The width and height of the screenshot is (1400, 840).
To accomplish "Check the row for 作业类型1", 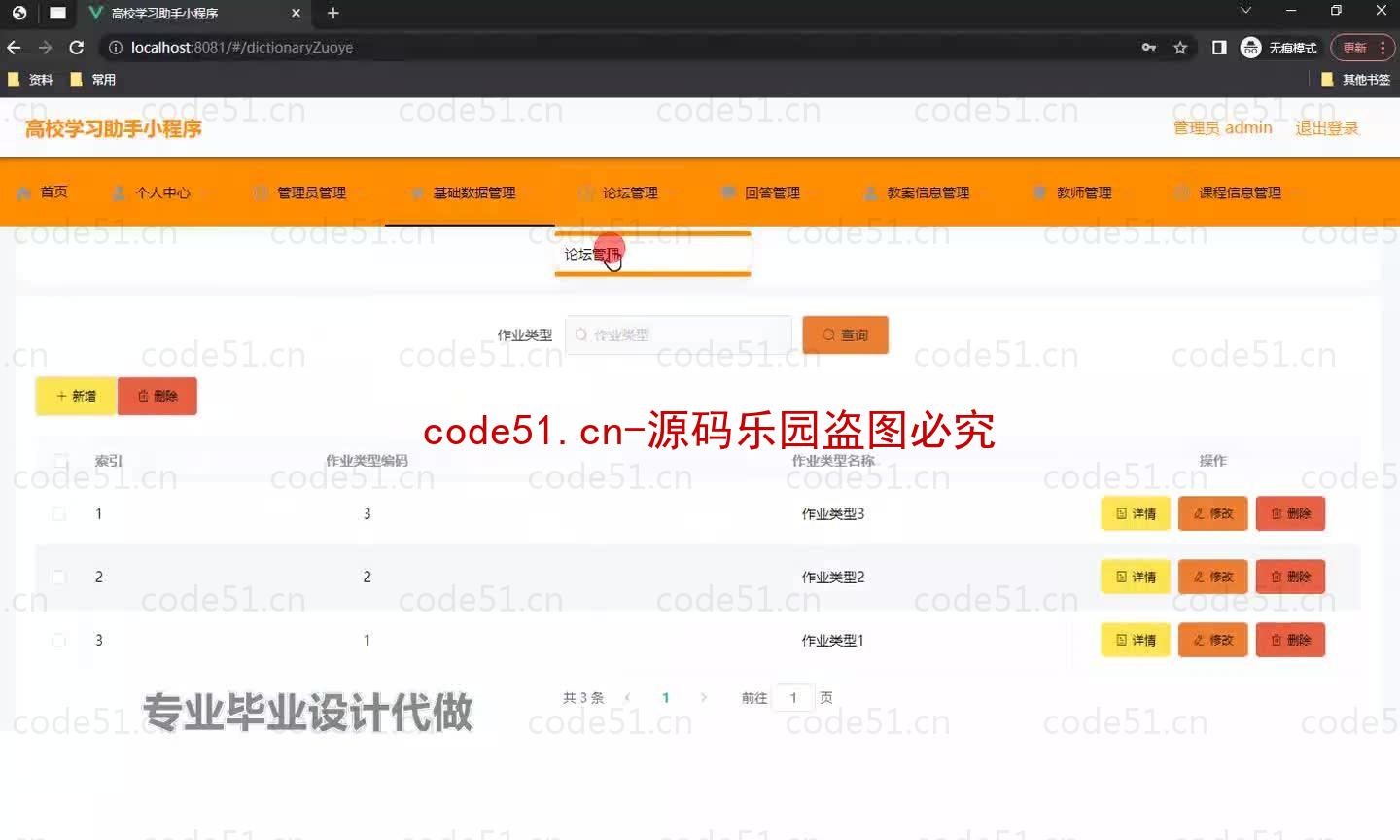I will [x=58, y=640].
